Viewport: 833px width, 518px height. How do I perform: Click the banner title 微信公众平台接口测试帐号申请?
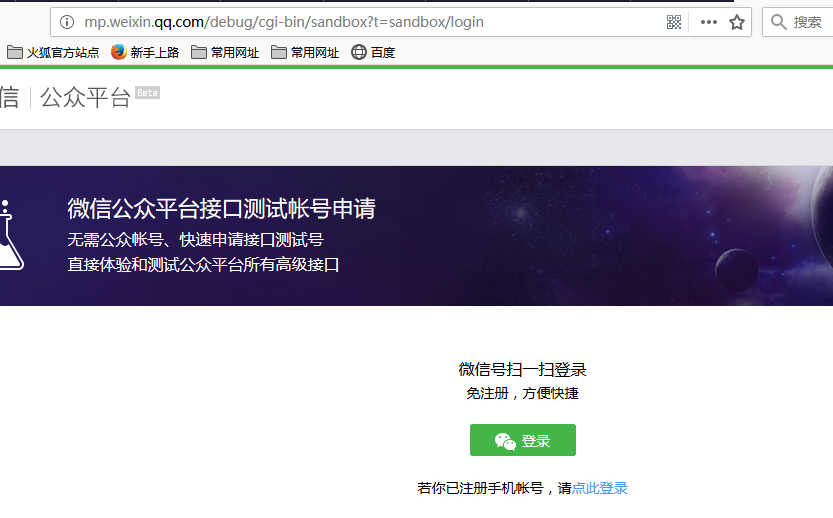pyautogui.click(x=222, y=208)
